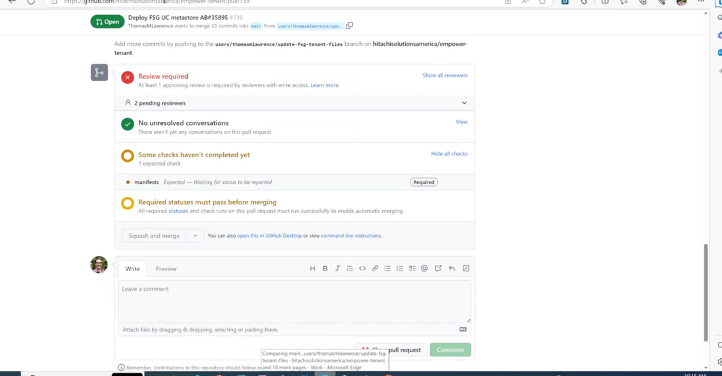Screen dimensions: 722x376
Task: Click the Markdown supported icon below textarea
Action: 463,330
